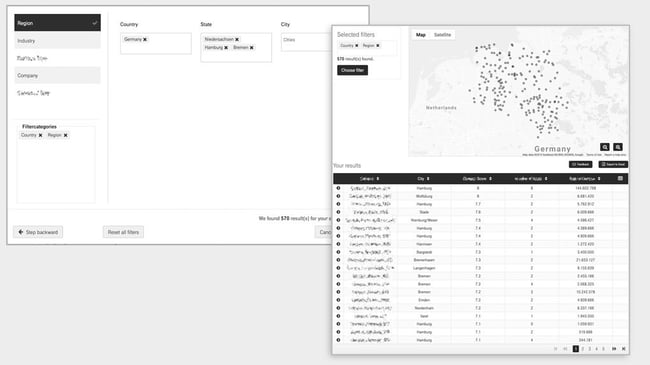Image resolution: width=650 pixels, height=365 pixels.
Task: Select the Emden city cell
Action: click(x=424, y=300)
